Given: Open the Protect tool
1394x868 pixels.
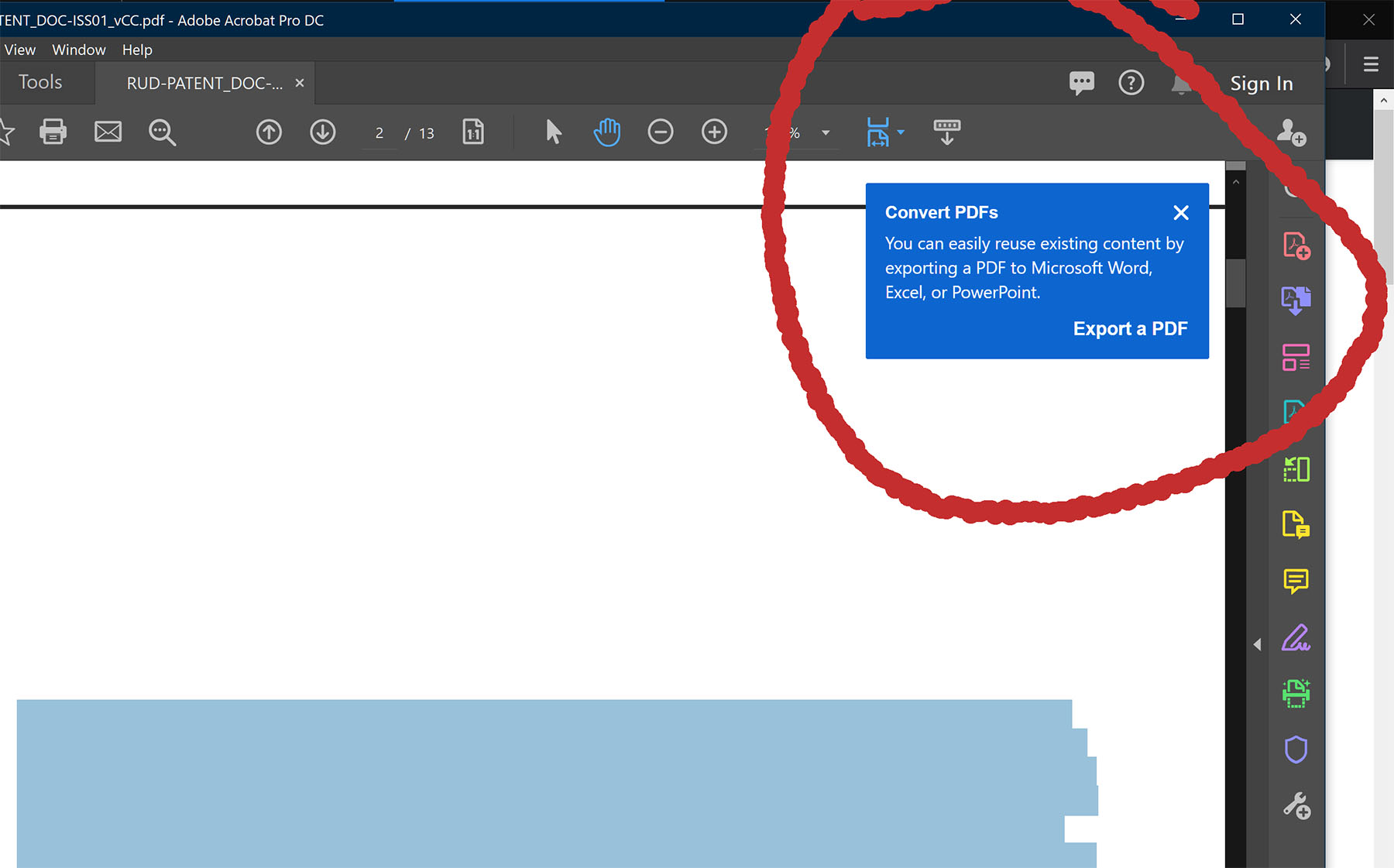Looking at the screenshot, I should point(1296,750).
